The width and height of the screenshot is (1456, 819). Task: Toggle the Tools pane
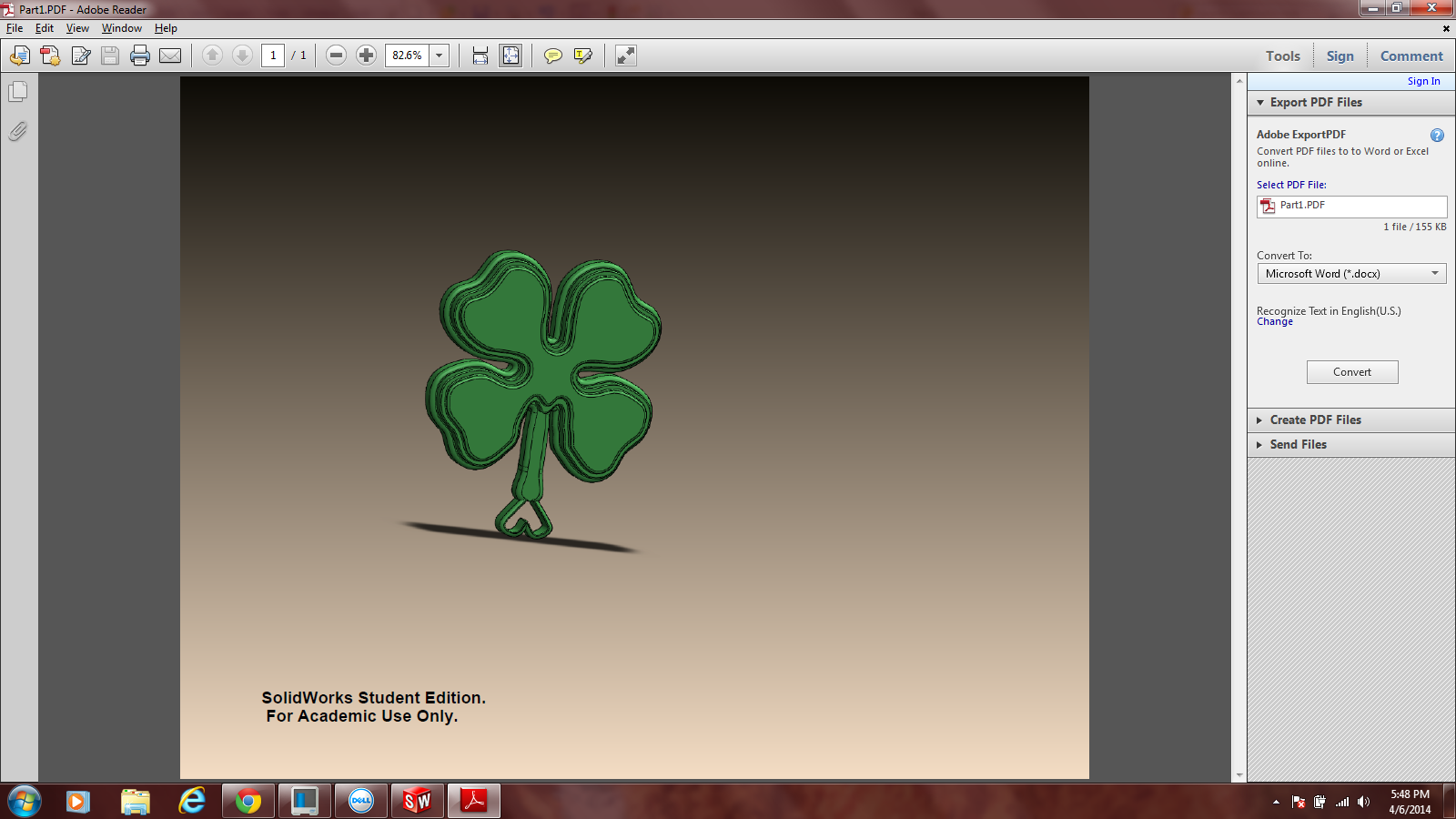coord(1282,56)
